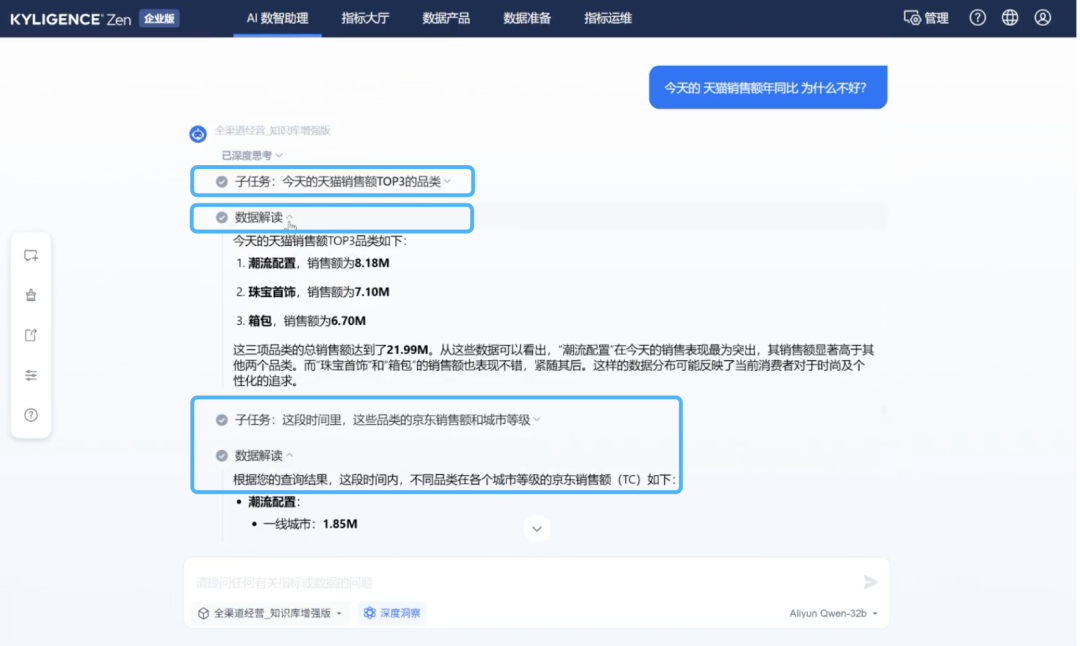
Task: Click the 企业版 edition badge
Action: (x=159, y=19)
